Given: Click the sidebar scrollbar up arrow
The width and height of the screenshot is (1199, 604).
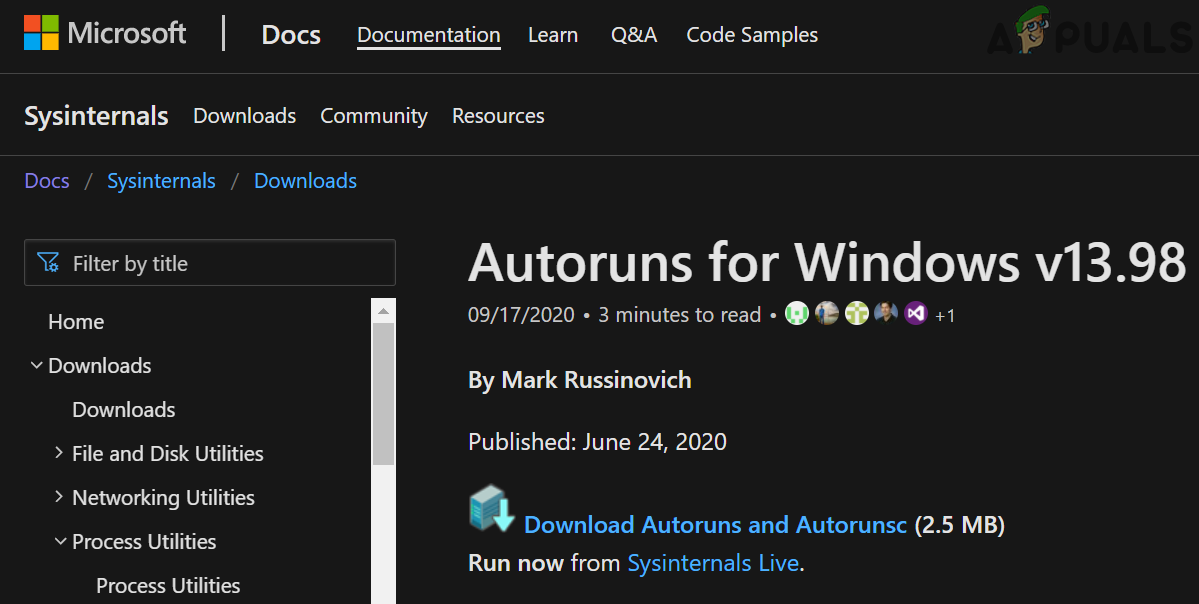Looking at the screenshot, I should coord(383,310).
